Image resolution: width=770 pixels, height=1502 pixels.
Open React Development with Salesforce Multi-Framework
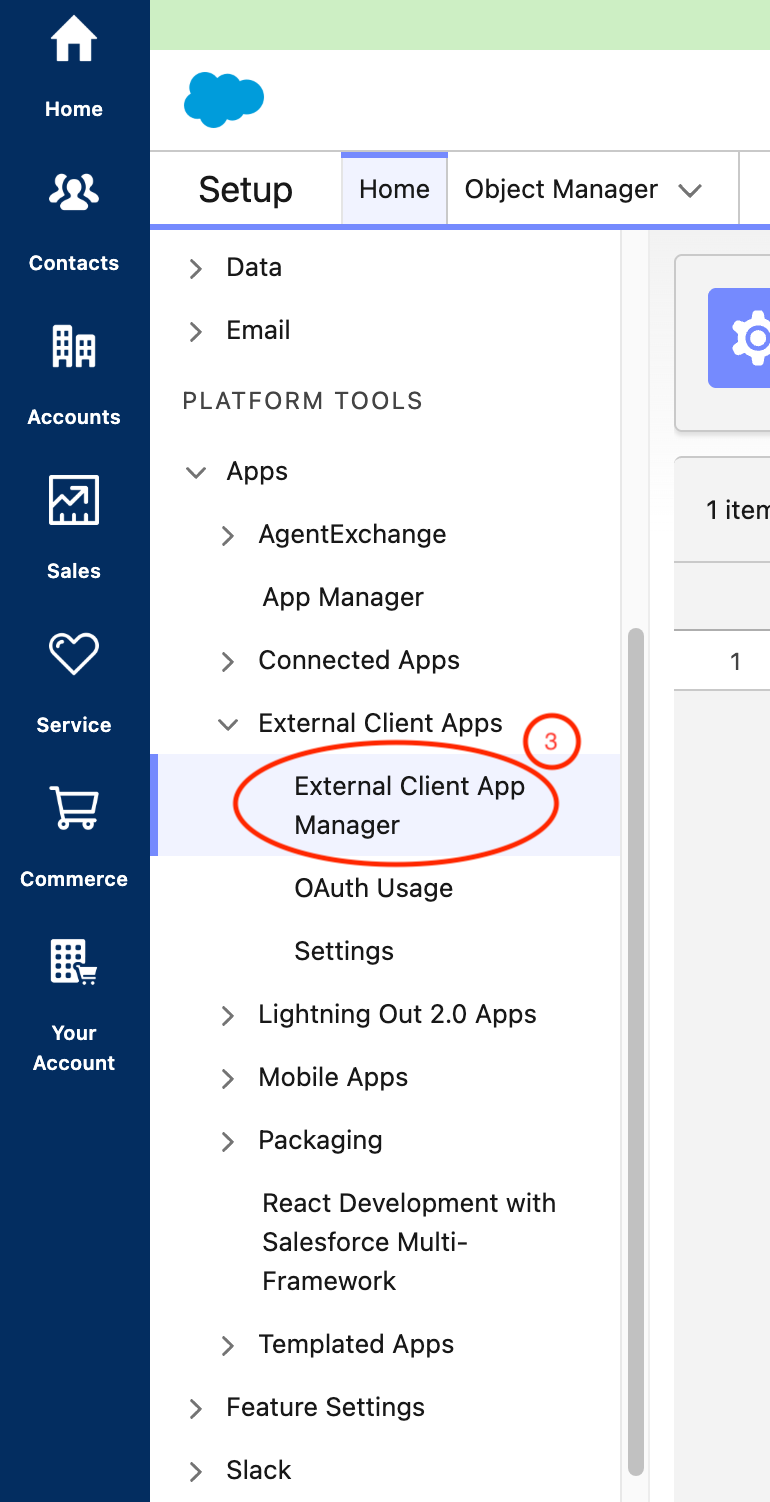pos(409,1242)
